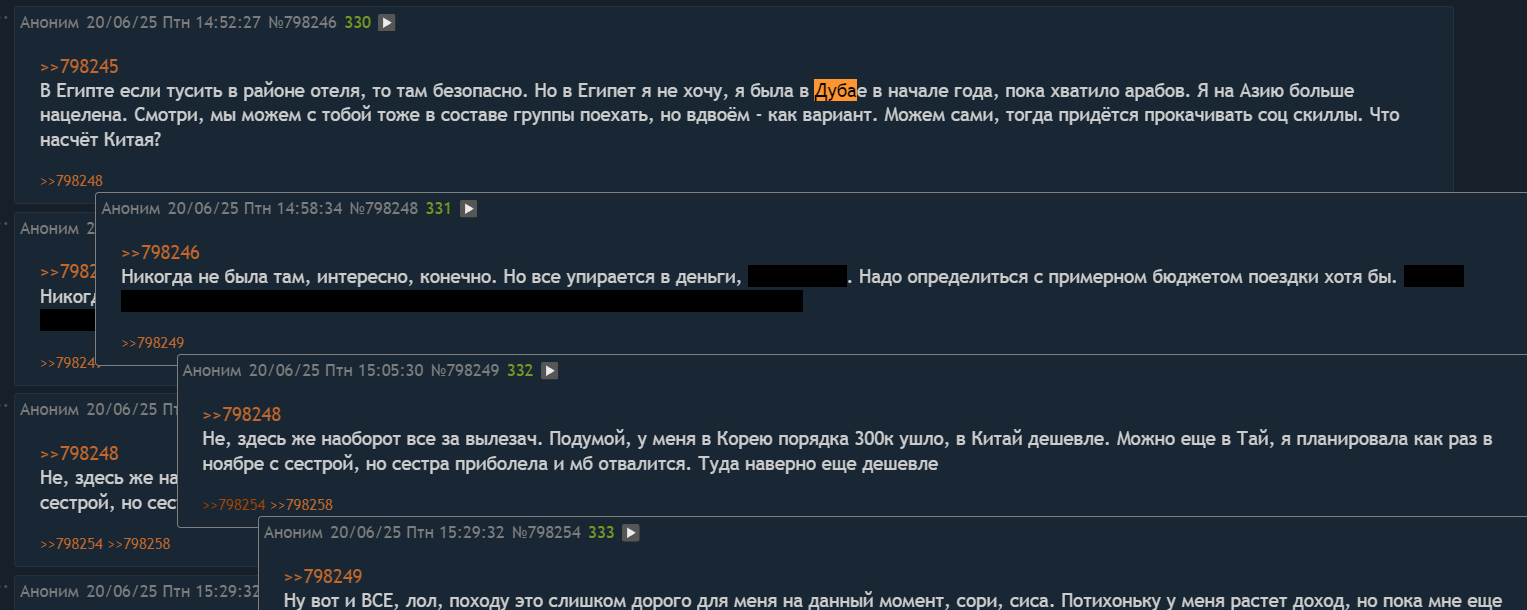Open reply link >>798254 below post 332 preview

tap(234, 505)
